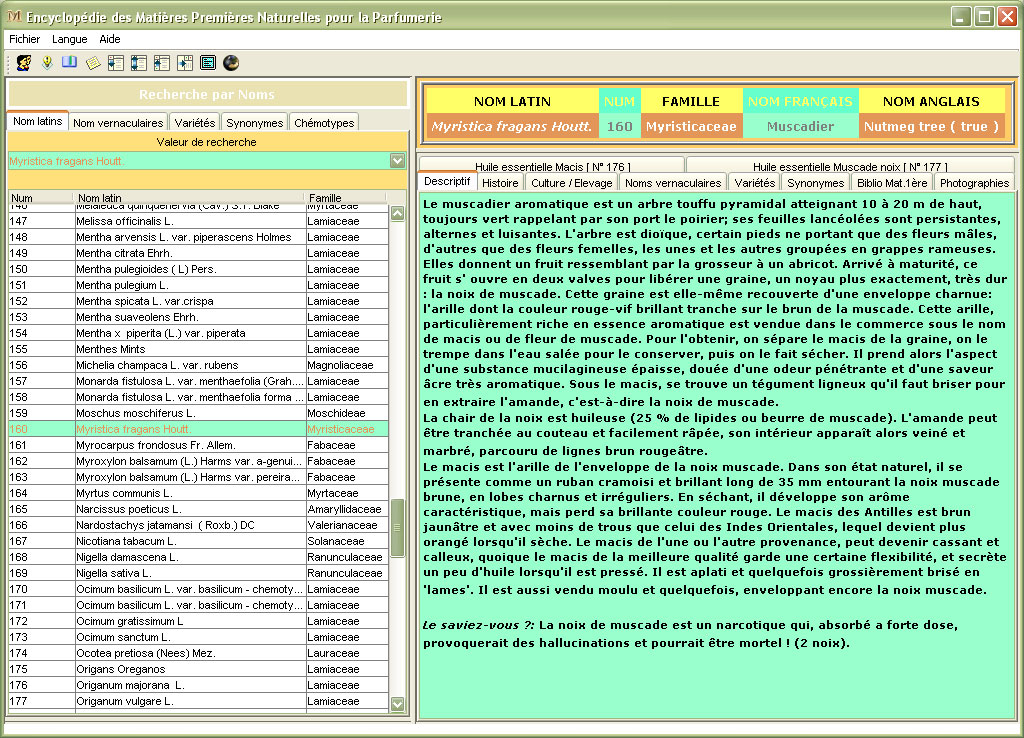Open the Synonymes tab in the detail panel

coord(815,183)
